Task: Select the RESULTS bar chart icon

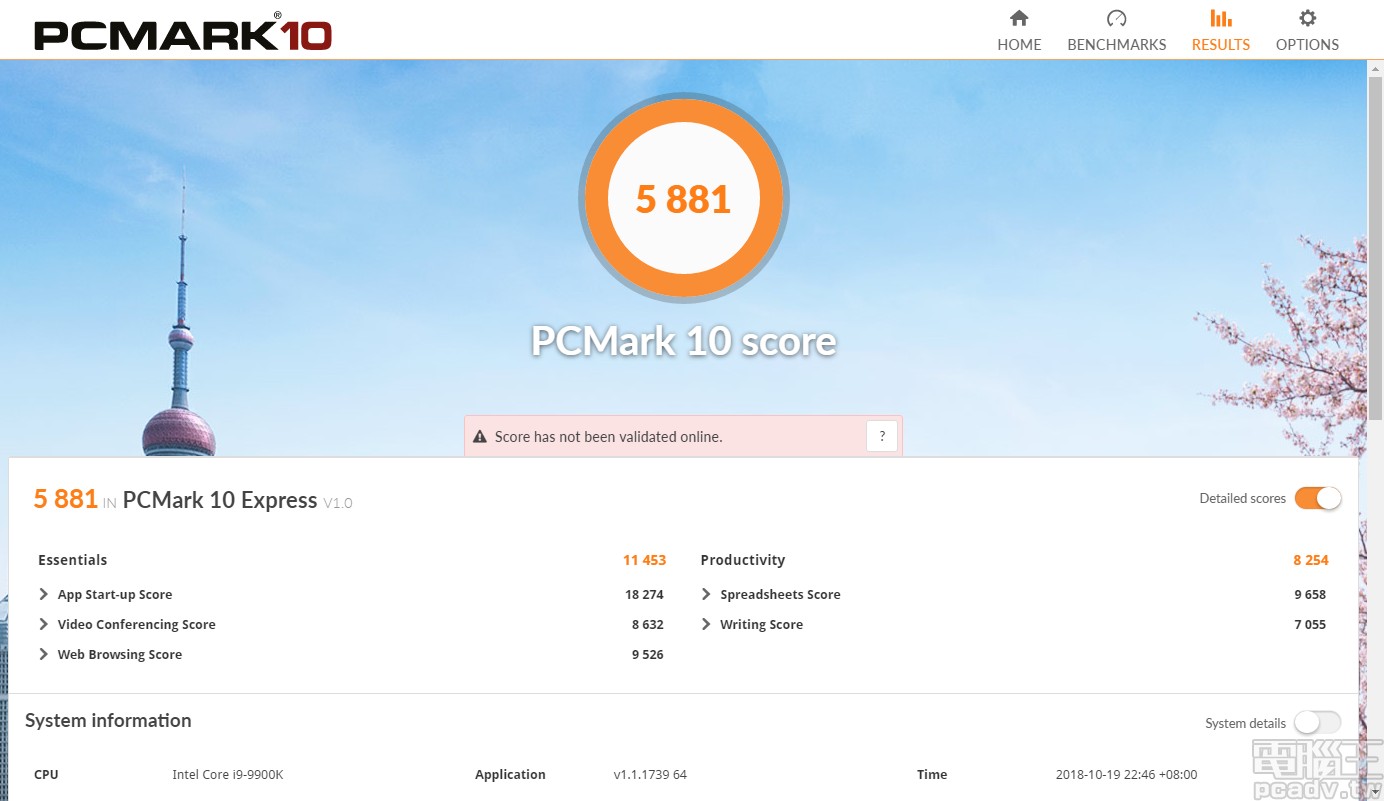Action: pyautogui.click(x=1220, y=18)
